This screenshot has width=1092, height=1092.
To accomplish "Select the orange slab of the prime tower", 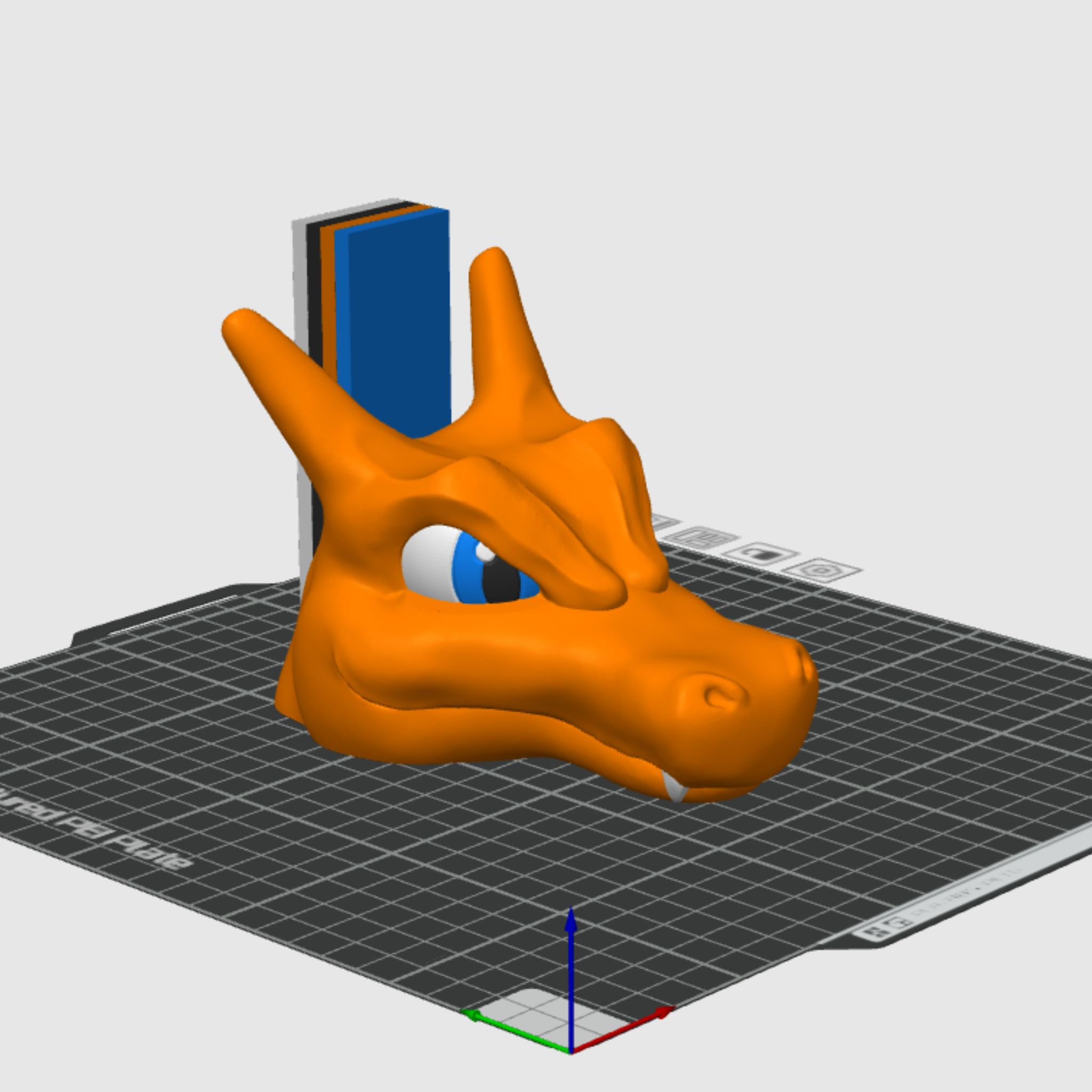I will 329,294.
